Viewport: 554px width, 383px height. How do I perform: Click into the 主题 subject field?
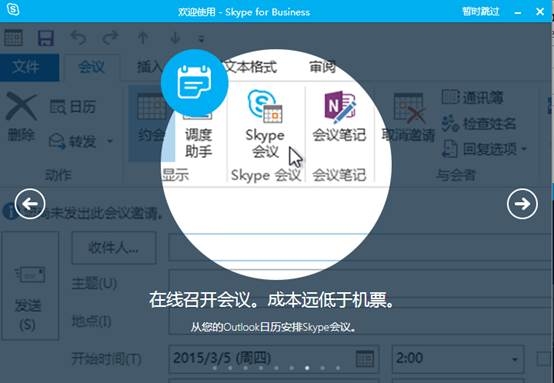tap(360, 283)
